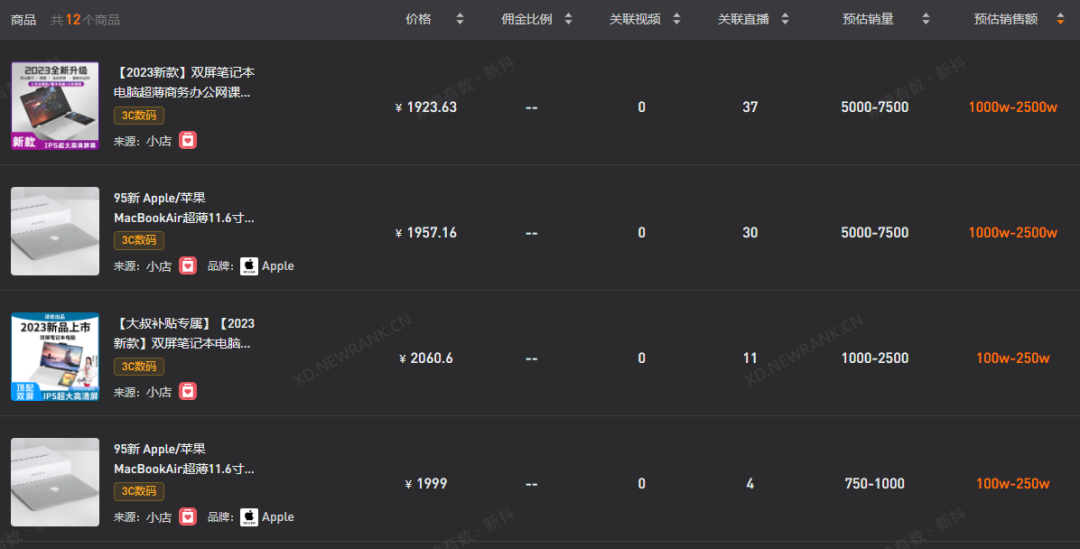The height and width of the screenshot is (549, 1080).
Task: Click the shop icon in the third product row
Action: coord(188,392)
